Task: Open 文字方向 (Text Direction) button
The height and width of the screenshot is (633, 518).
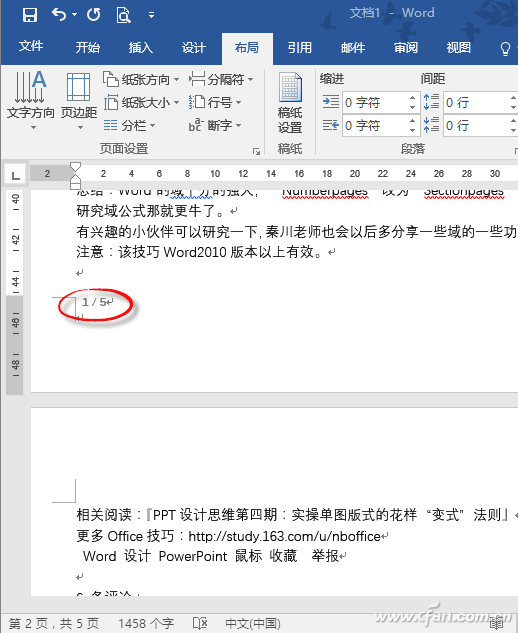Action: [31, 100]
